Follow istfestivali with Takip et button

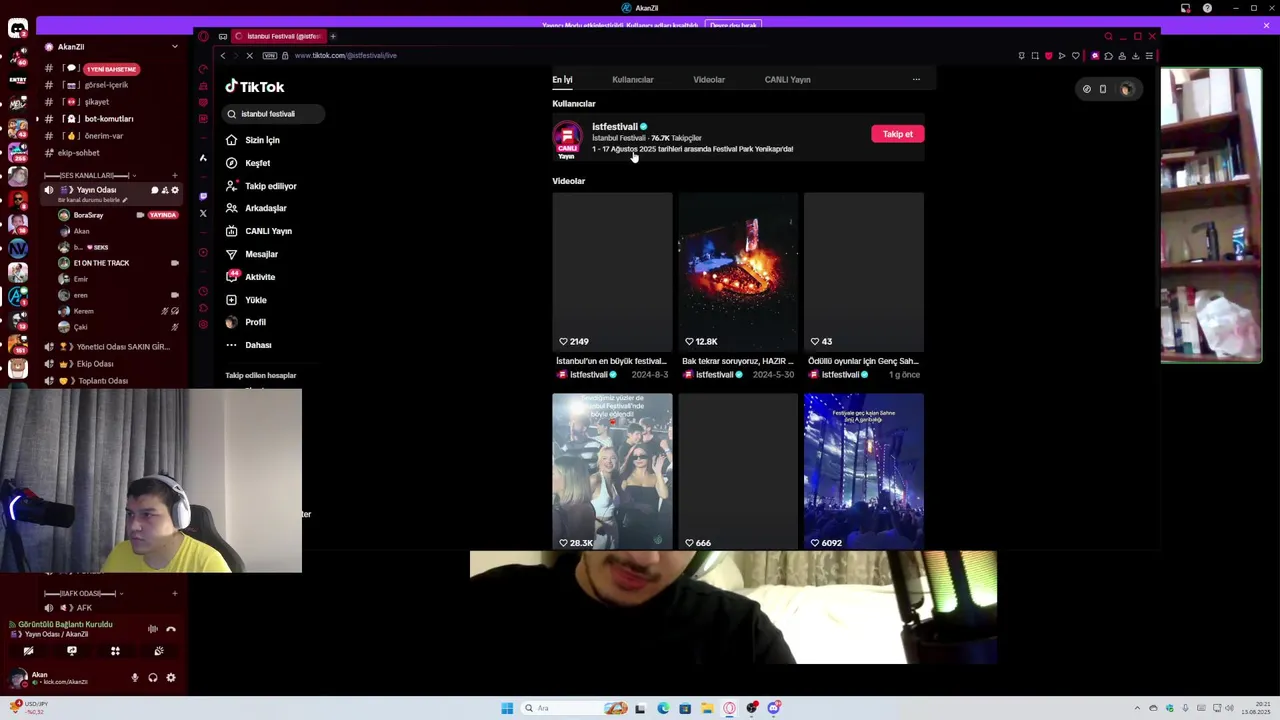coord(898,134)
